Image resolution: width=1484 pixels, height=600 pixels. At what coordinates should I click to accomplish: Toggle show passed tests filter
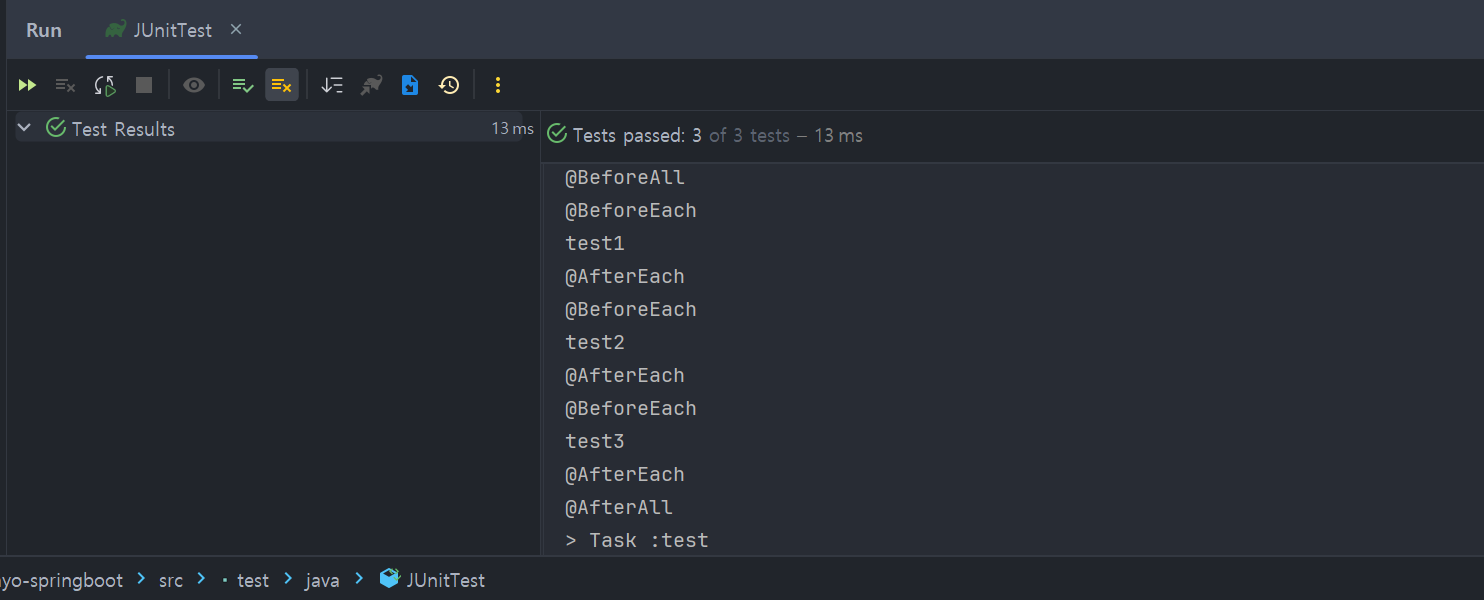click(x=242, y=85)
